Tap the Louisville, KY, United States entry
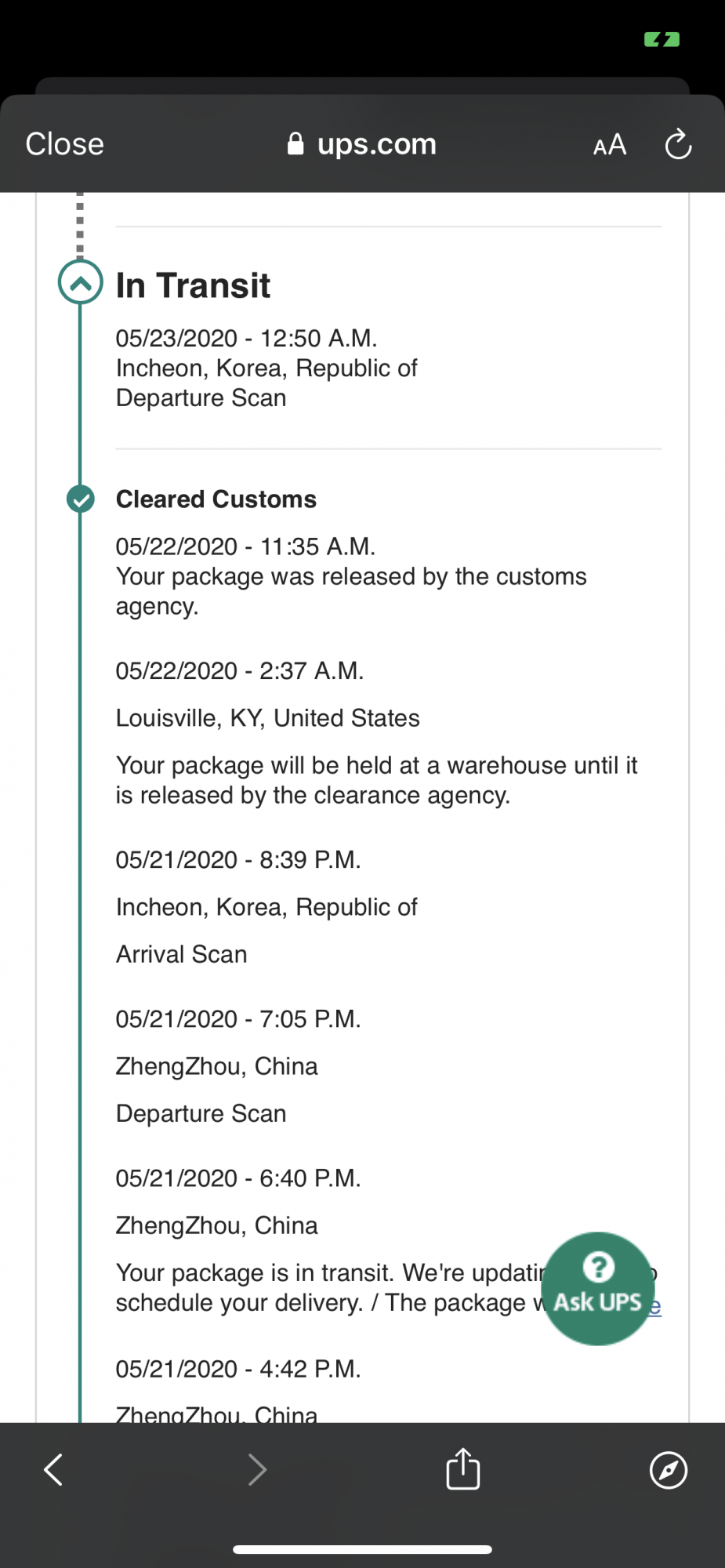 click(268, 718)
